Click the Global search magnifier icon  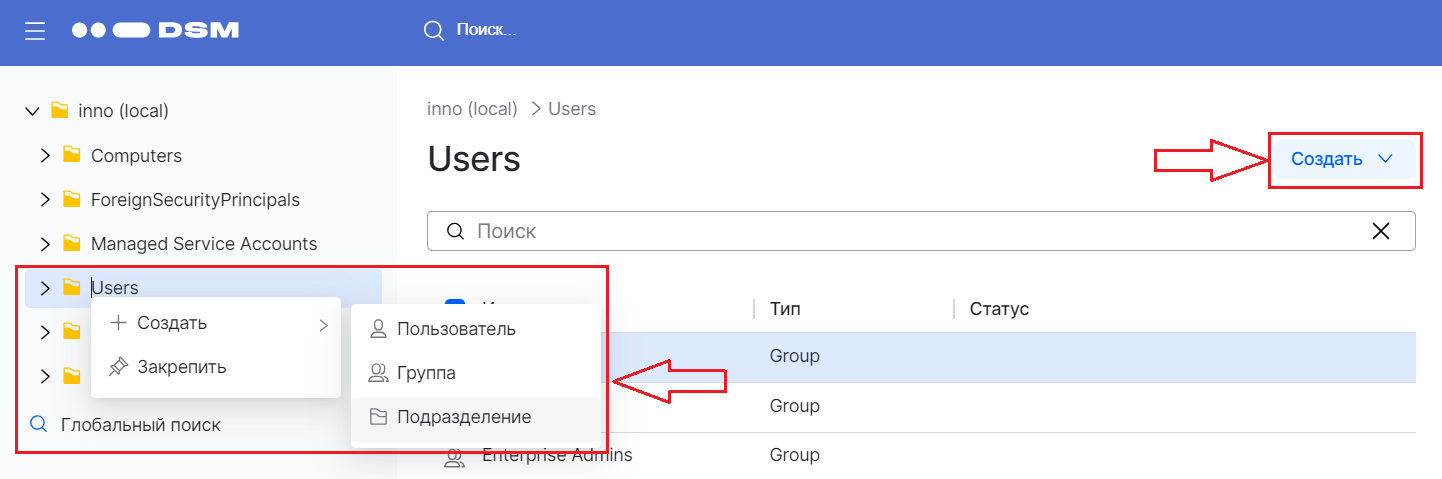point(39,424)
